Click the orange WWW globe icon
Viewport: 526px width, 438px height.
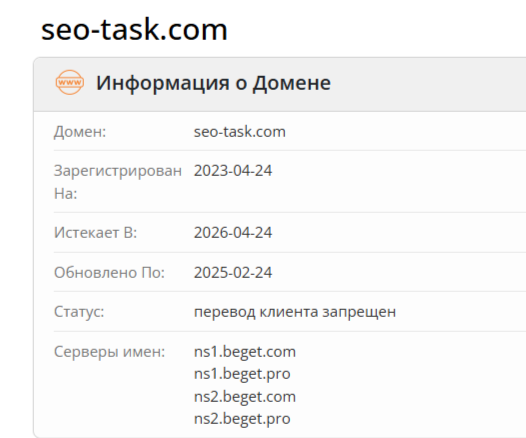pyautogui.click(x=70, y=83)
